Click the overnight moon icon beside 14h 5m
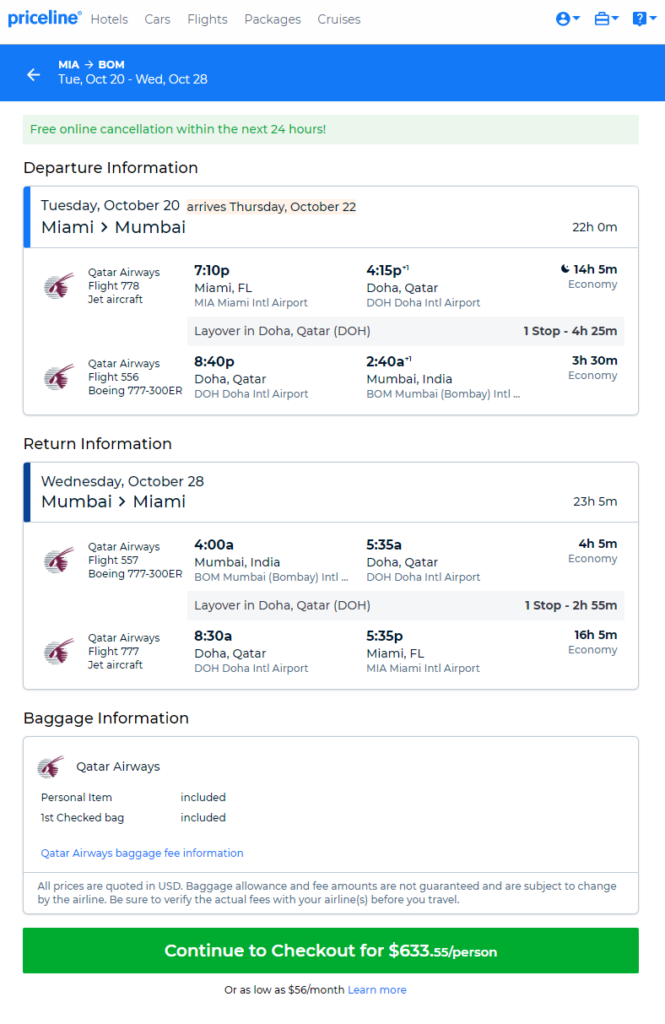 565,269
